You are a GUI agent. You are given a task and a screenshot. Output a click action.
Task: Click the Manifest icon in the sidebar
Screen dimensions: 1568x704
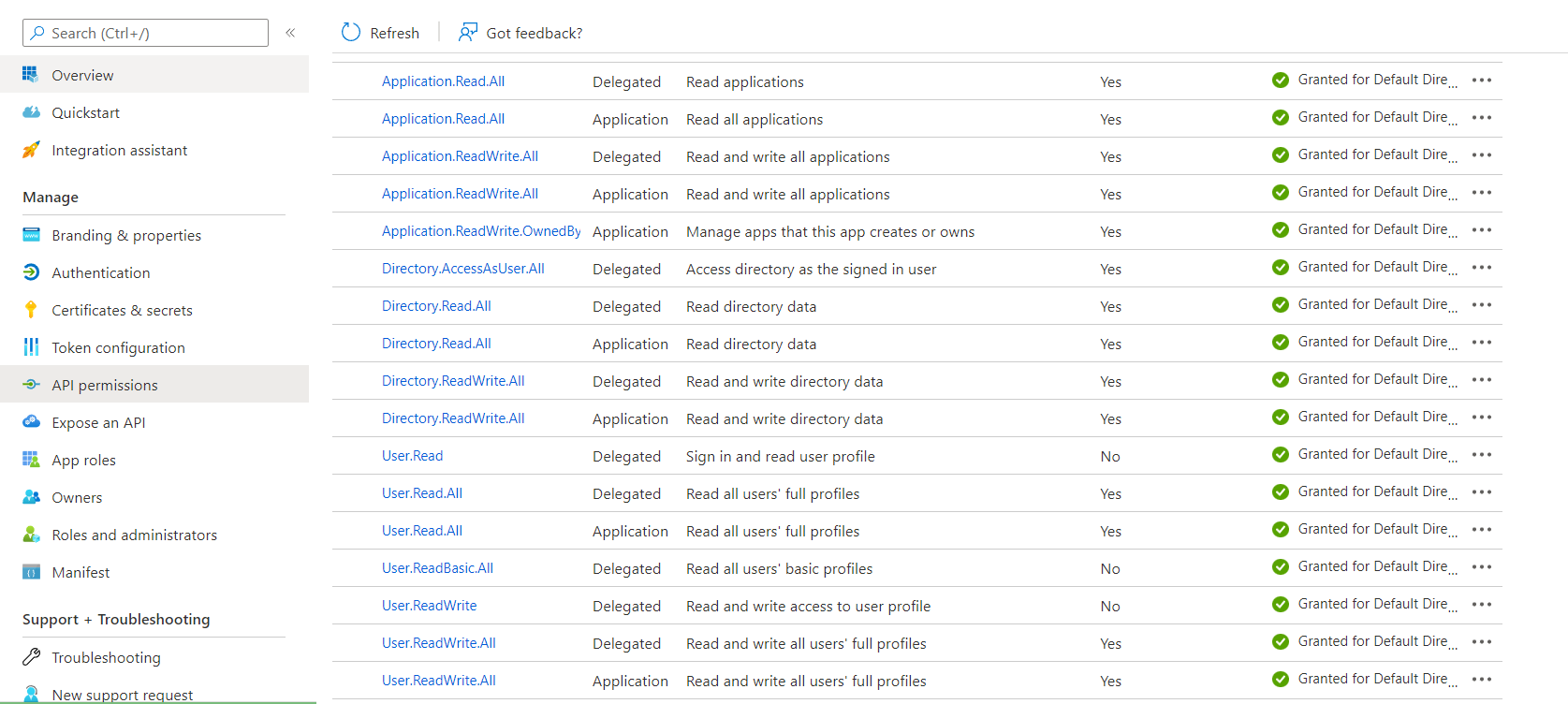[x=31, y=572]
